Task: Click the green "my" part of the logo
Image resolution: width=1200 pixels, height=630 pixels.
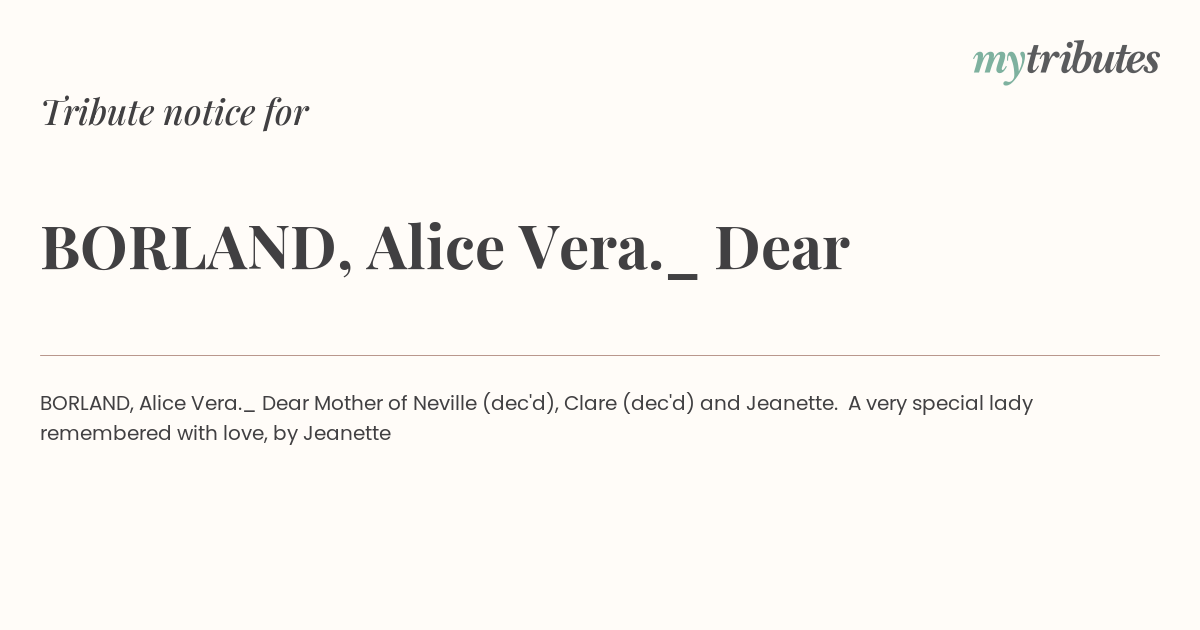Action: (999, 63)
